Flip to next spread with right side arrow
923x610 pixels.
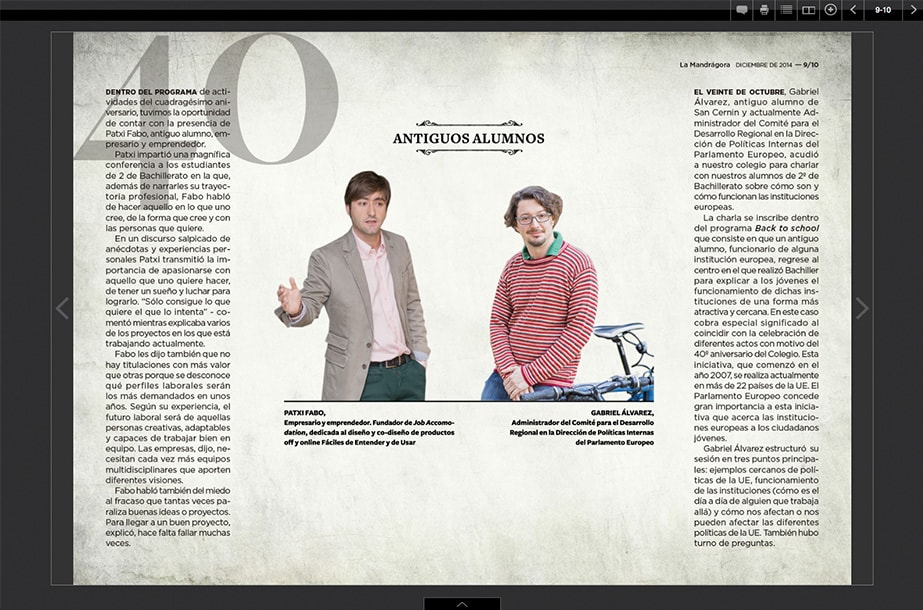point(862,308)
